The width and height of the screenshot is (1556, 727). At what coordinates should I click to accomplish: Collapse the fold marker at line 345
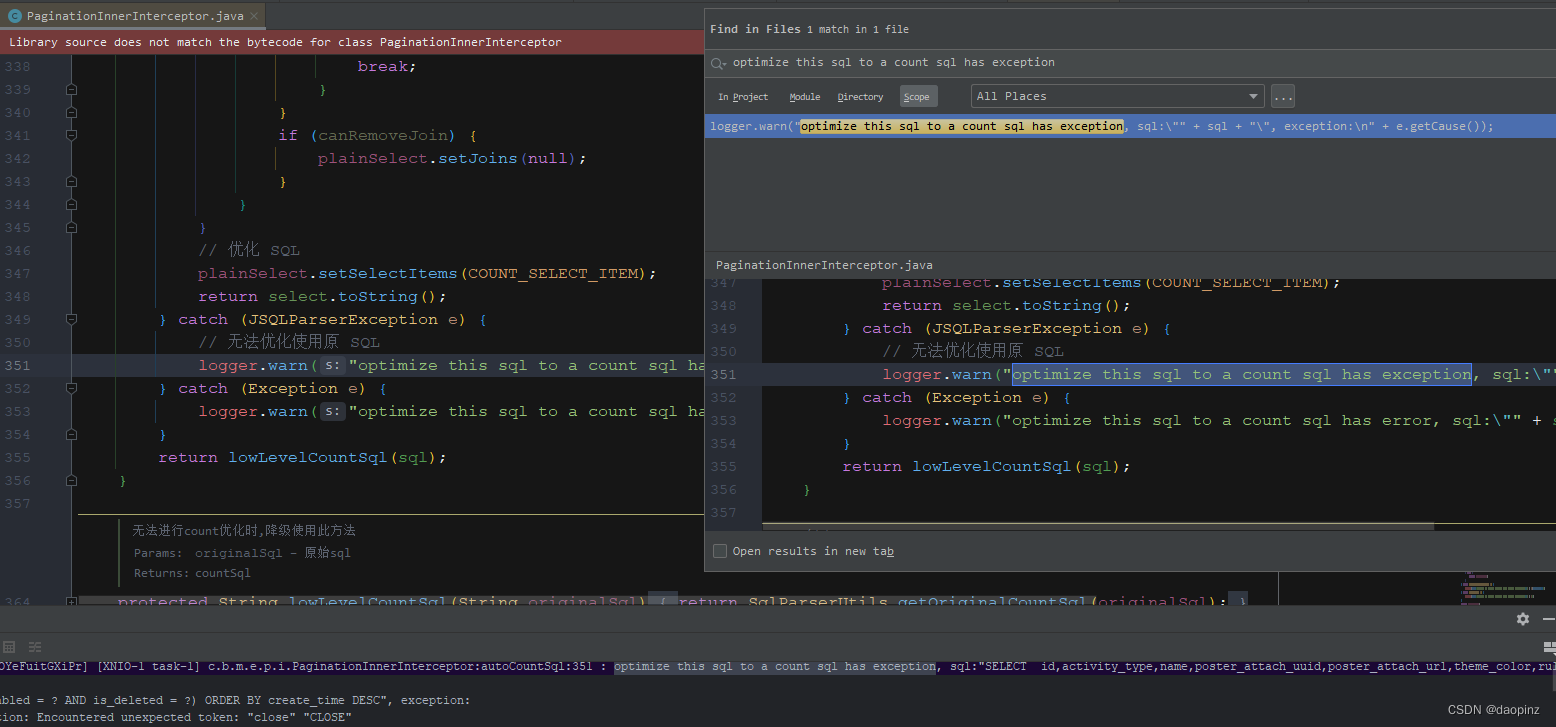pyautogui.click(x=71, y=227)
